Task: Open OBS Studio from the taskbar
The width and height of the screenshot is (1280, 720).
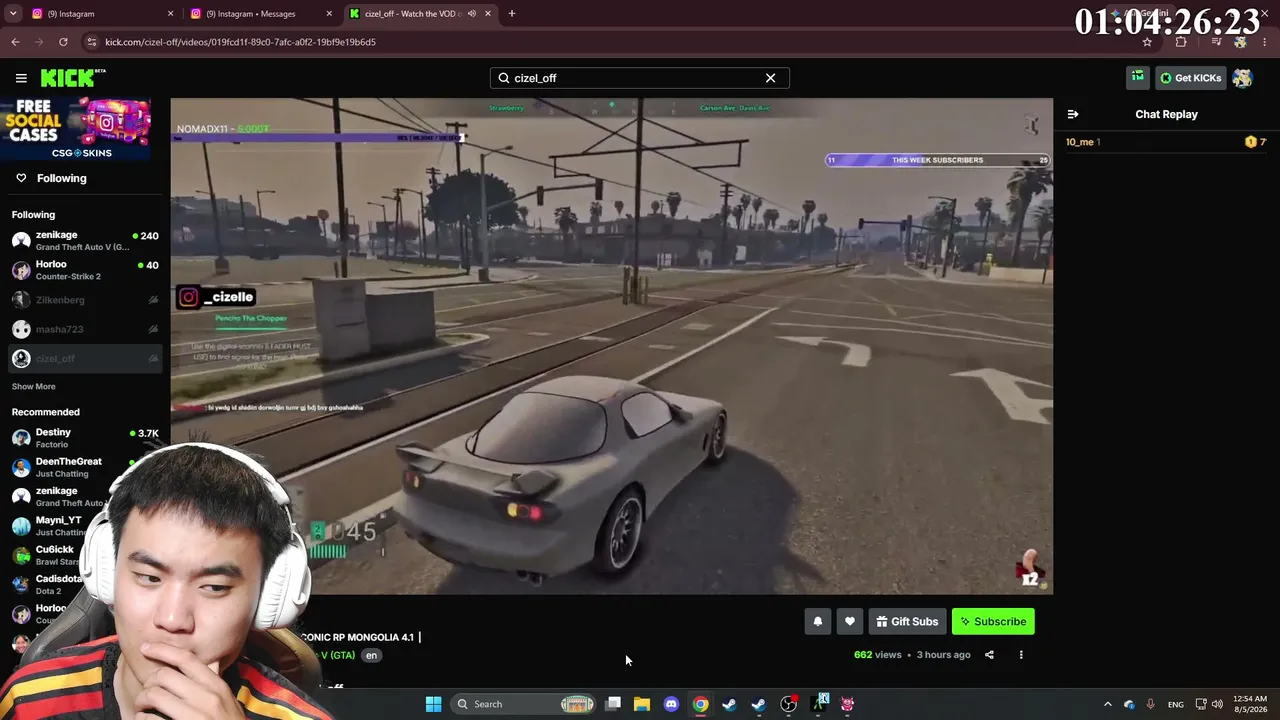Action: pyautogui.click(x=788, y=704)
